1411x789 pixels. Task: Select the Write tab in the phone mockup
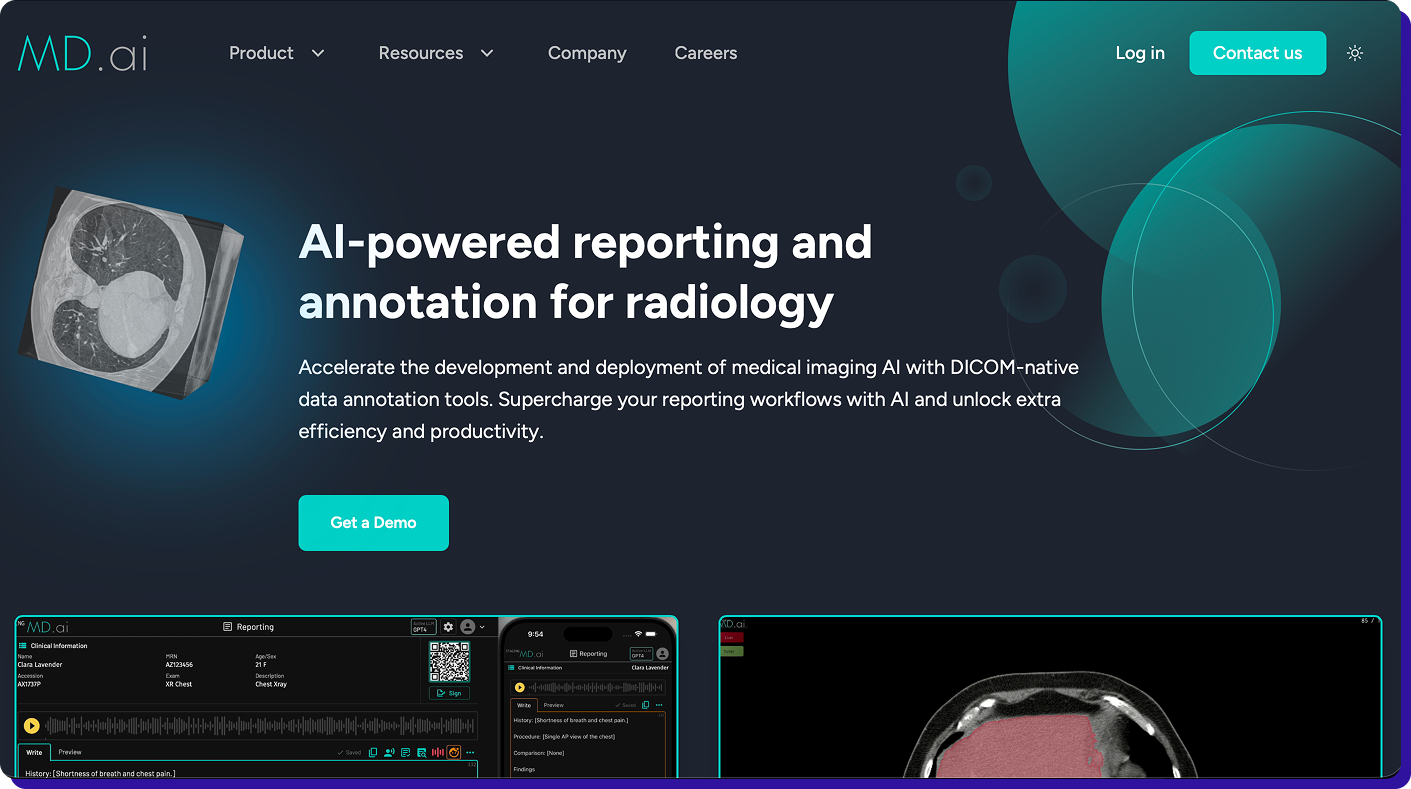pos(524,705)
